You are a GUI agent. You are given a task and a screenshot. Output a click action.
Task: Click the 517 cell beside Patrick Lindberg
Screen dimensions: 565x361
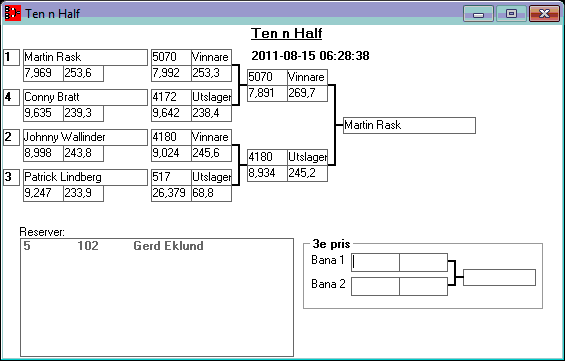pyautogui.click(x=171, y=177)
